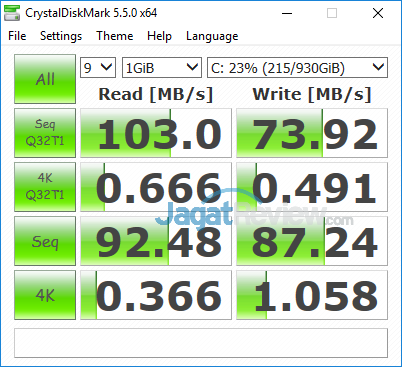This screenshot has height=367, width=402.
Task: Click the Write [MB/s] column header
Action: tap(312, 94)
